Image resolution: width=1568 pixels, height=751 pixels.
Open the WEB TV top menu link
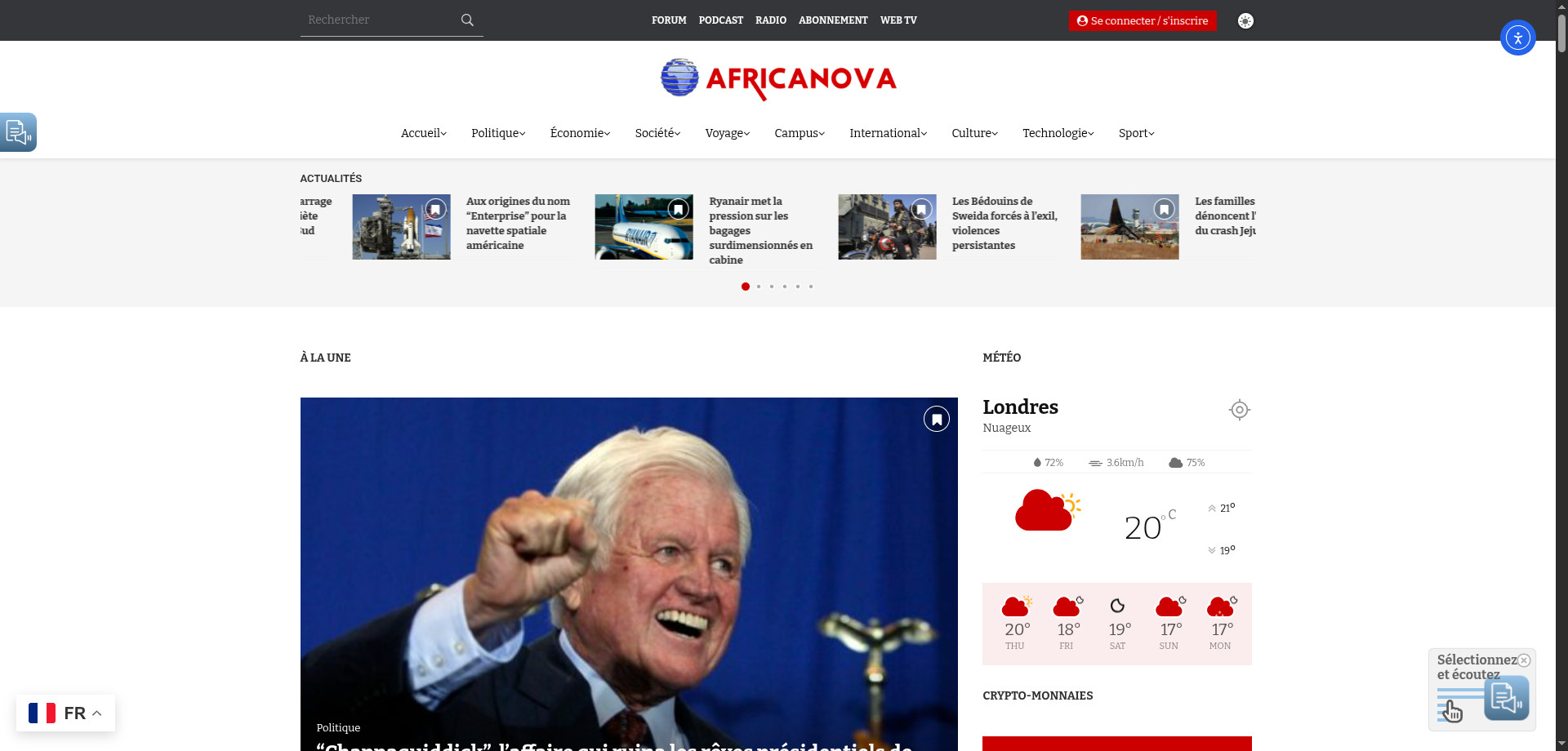898,20
